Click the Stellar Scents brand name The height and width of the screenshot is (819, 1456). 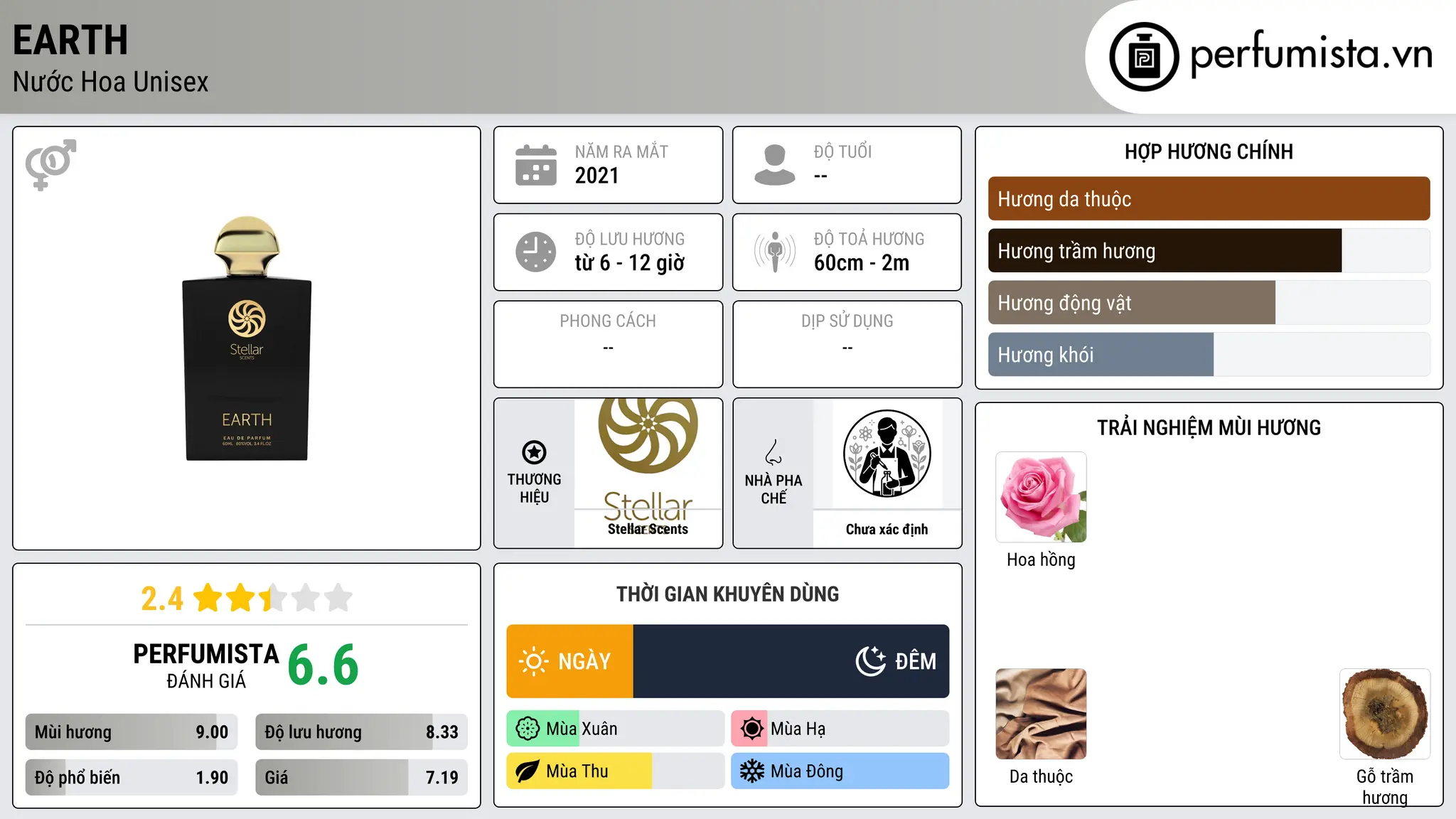[x=648, y=529]
